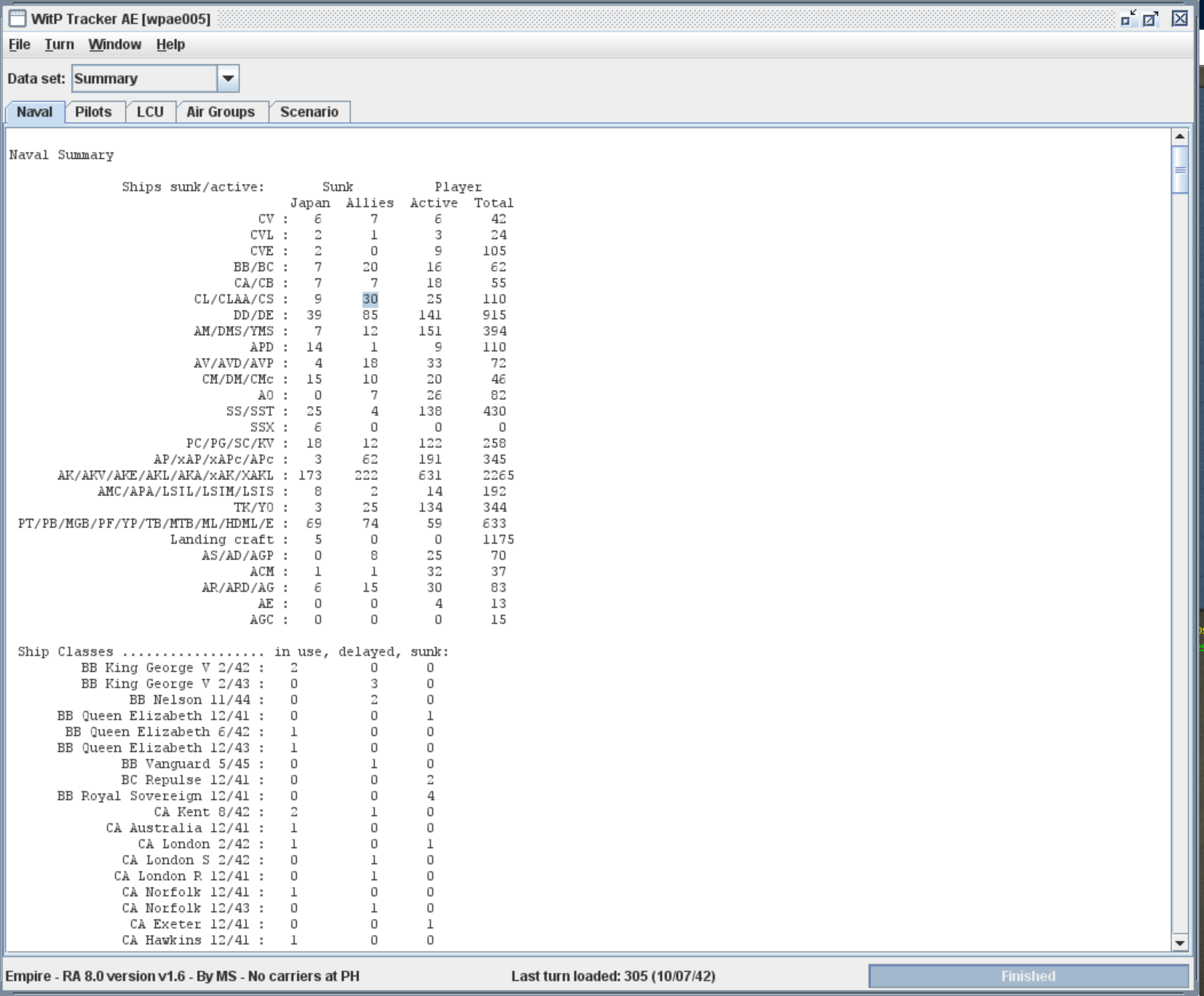Image resolution: width=1204 pixels, height=996 pixels.
Task: Open the File menu
Action: tap(19, 44)
